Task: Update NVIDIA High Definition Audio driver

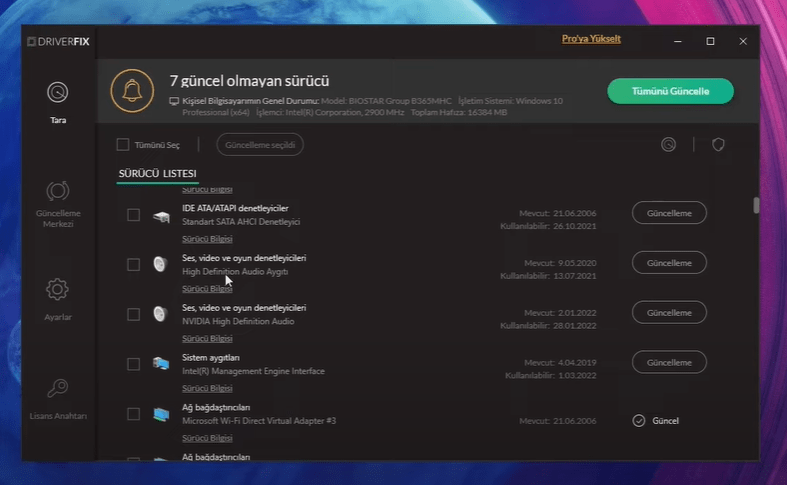Action: (x=669, y=312)
